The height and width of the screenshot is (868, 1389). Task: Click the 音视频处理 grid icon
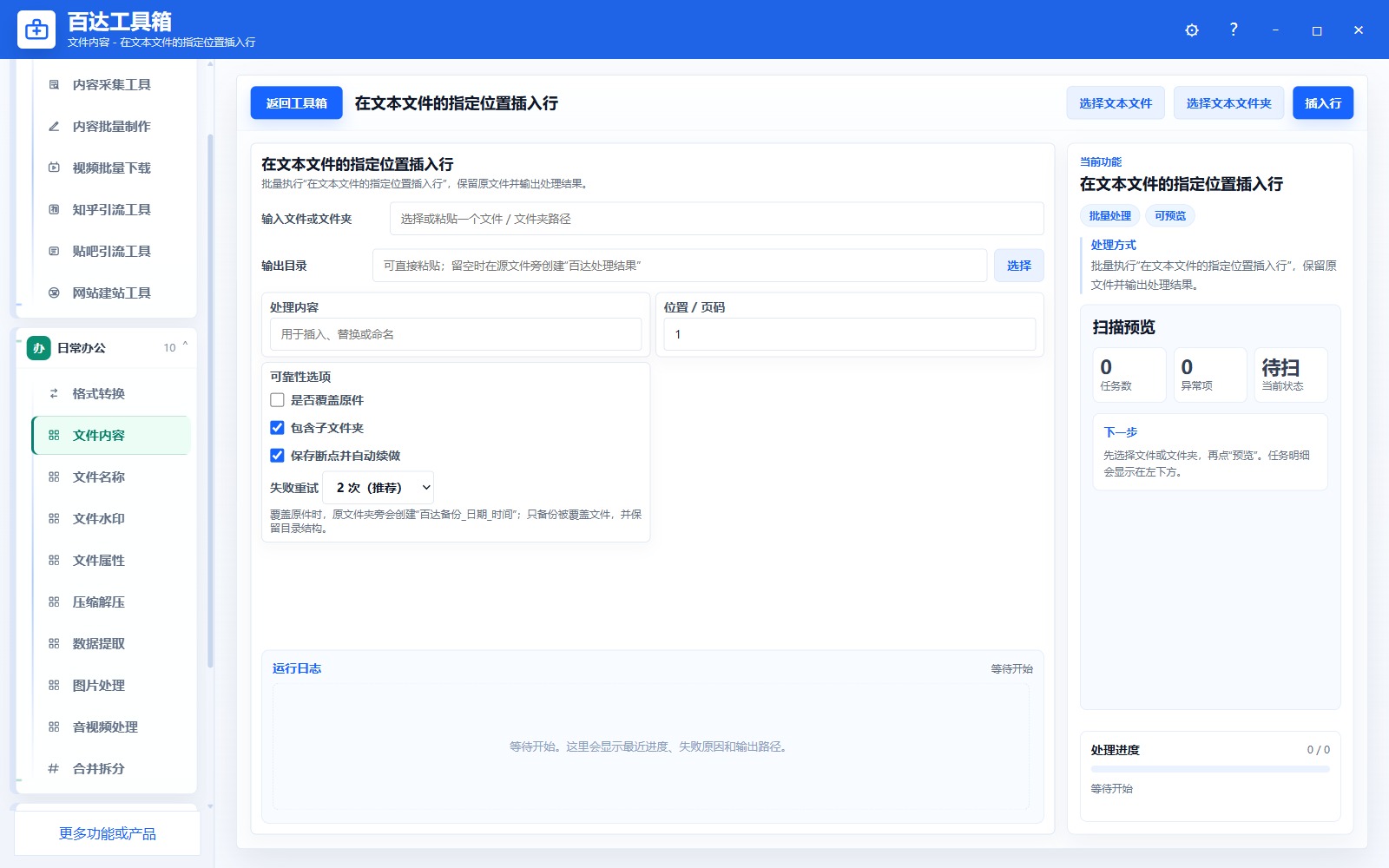pos(54,727)
